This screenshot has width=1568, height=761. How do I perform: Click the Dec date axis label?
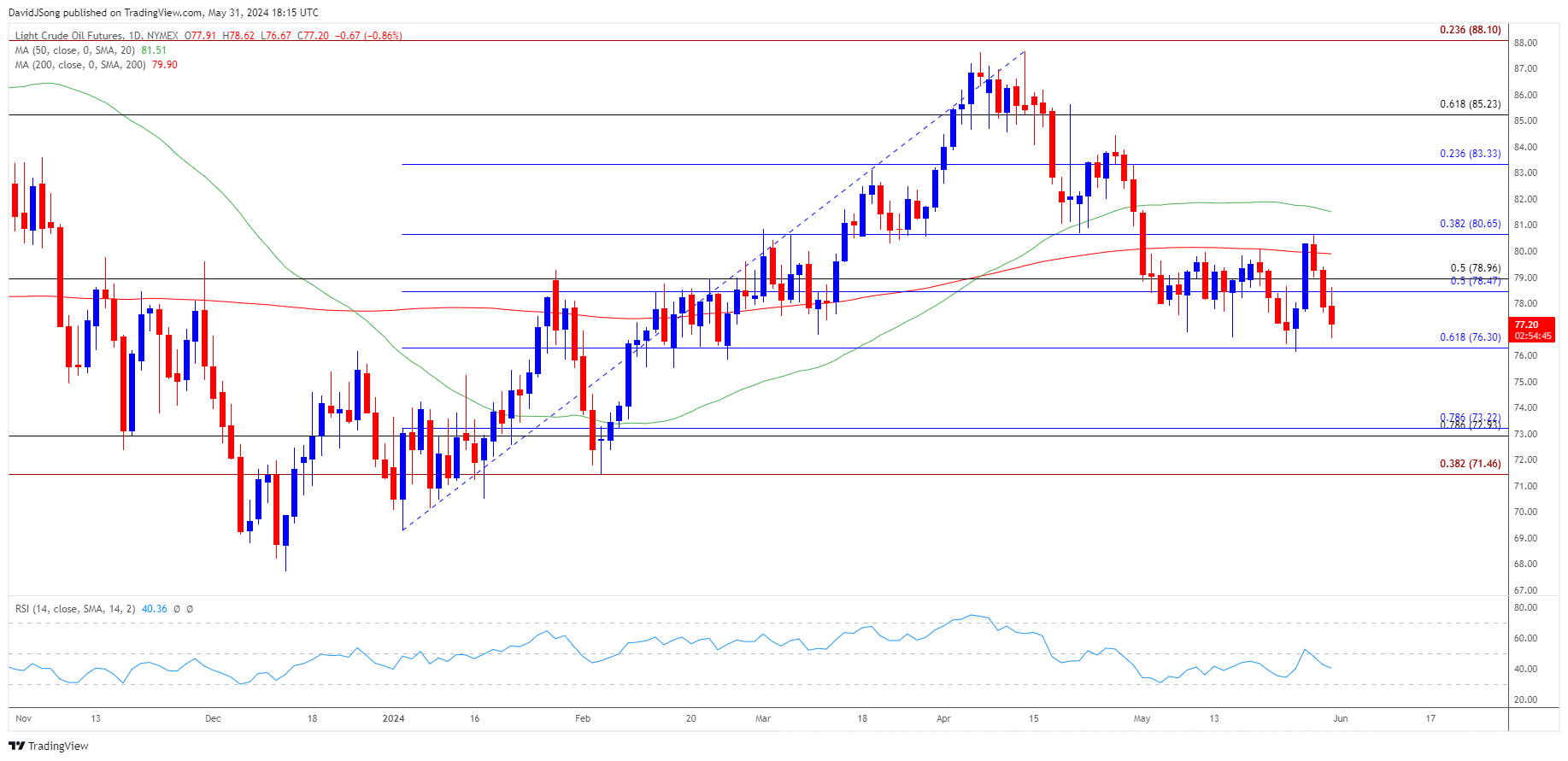(x=213, y=718)
